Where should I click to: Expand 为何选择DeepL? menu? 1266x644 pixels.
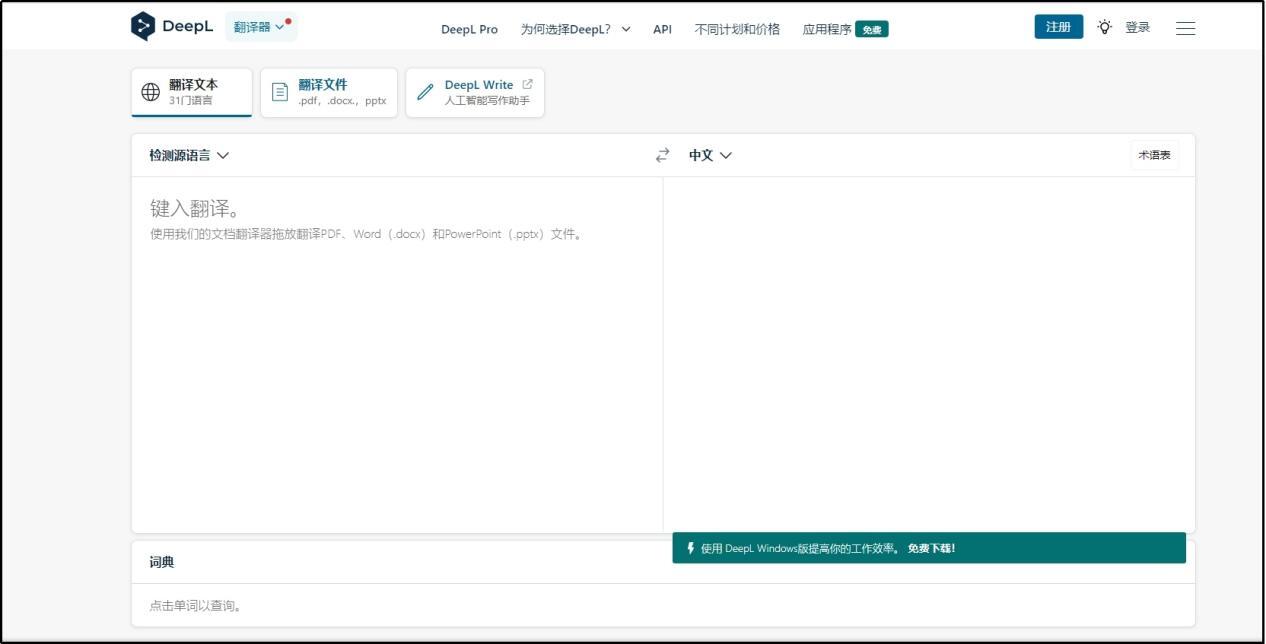[575, 29]
